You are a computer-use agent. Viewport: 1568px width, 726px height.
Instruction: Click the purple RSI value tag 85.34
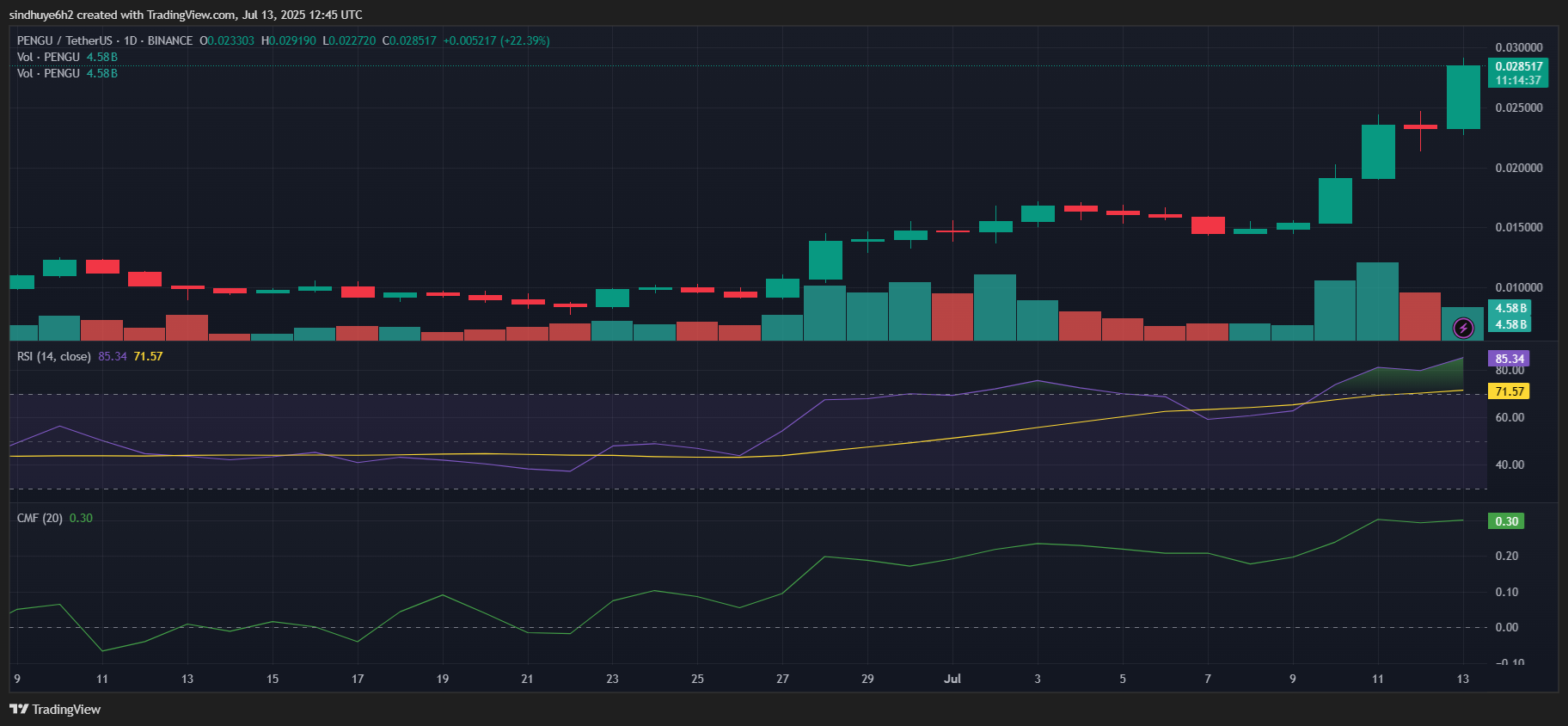(1509, 359)
